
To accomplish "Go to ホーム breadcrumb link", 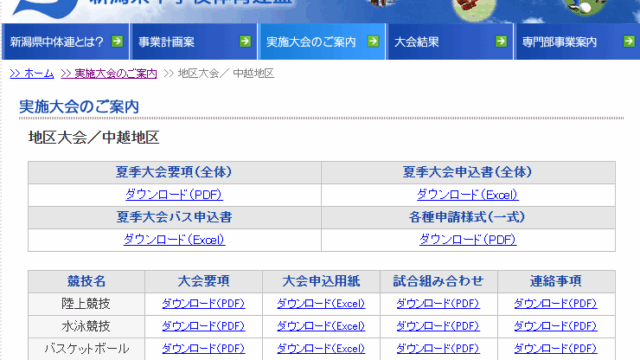I will coord(32,73).
